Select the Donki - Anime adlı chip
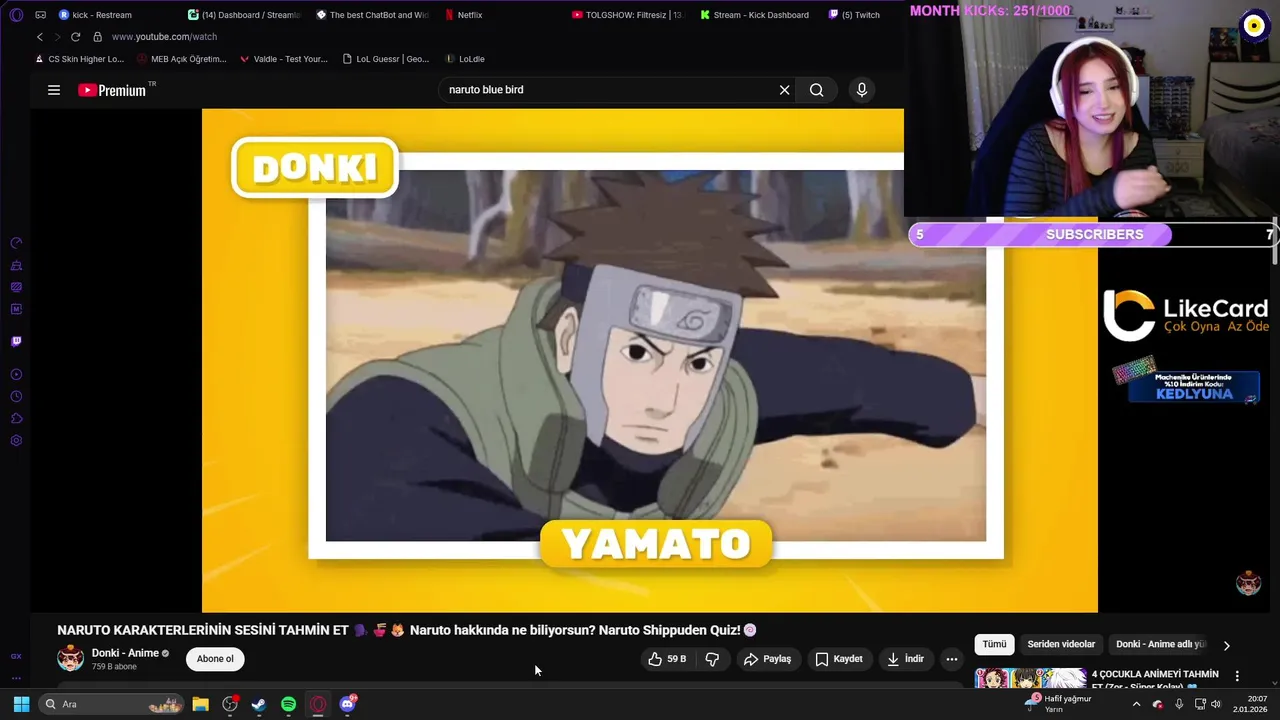 [1161, 645]
